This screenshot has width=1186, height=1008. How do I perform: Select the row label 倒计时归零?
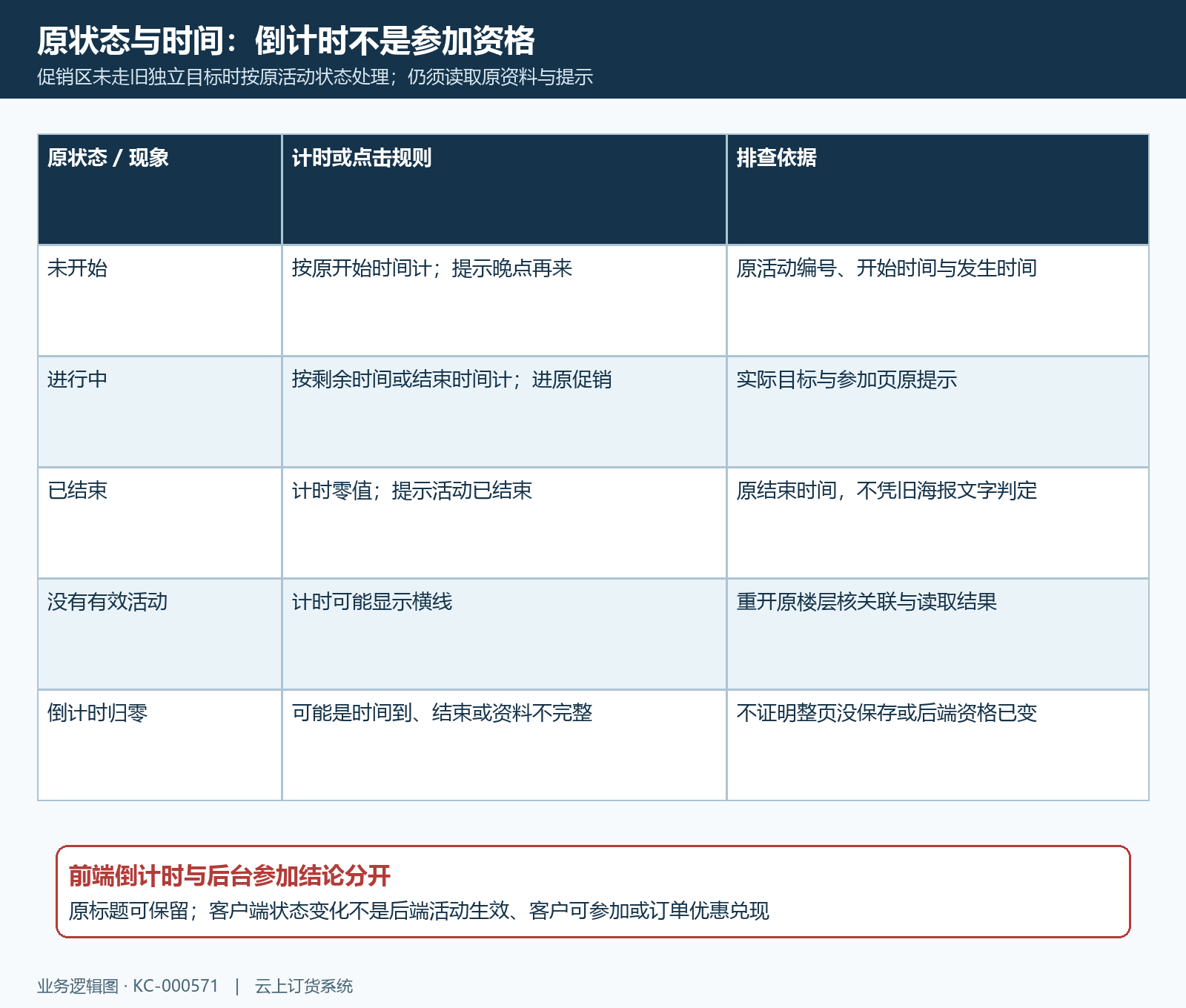tap(160, 745)
